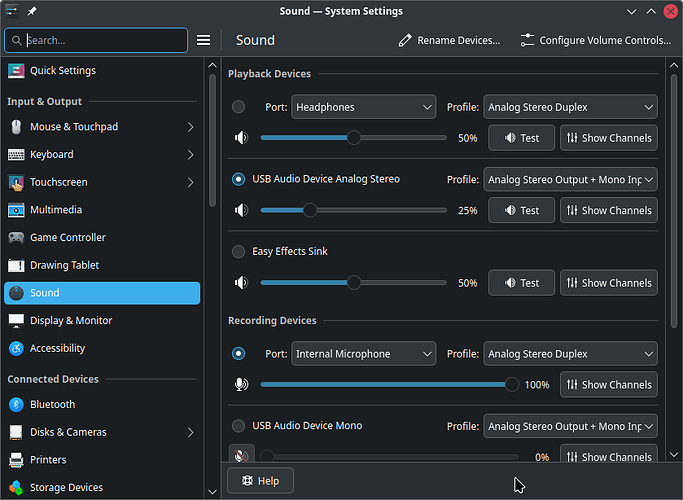Click the Search settings field
The width and height of the screenshot is (683, 500).
(96, 41)
